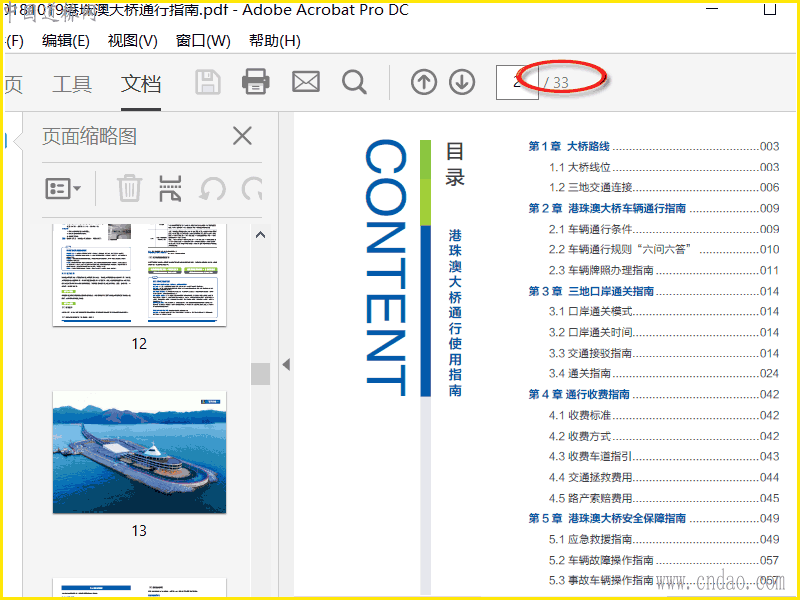The image size is (800, 600).
Task: Jump to 1.1 大桥线位 entry
Action: coord(664,167)
